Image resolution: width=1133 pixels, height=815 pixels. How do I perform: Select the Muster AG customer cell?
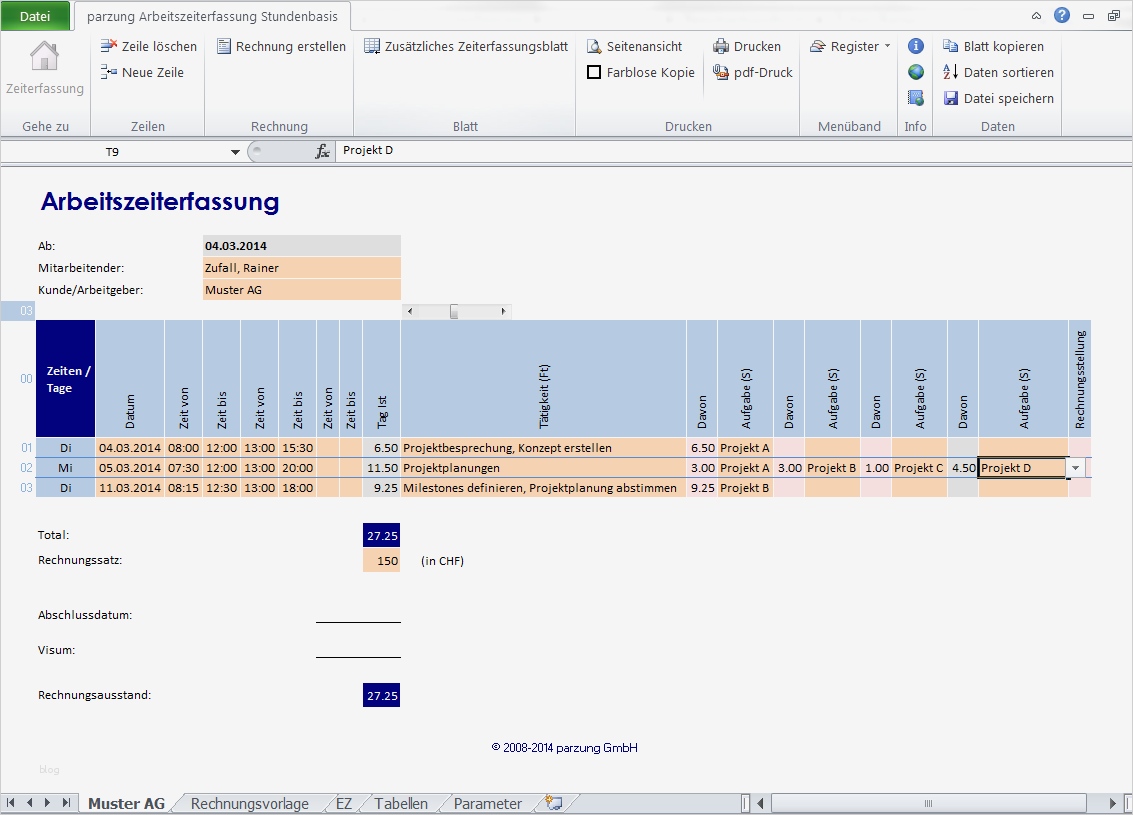pos(302,290)
